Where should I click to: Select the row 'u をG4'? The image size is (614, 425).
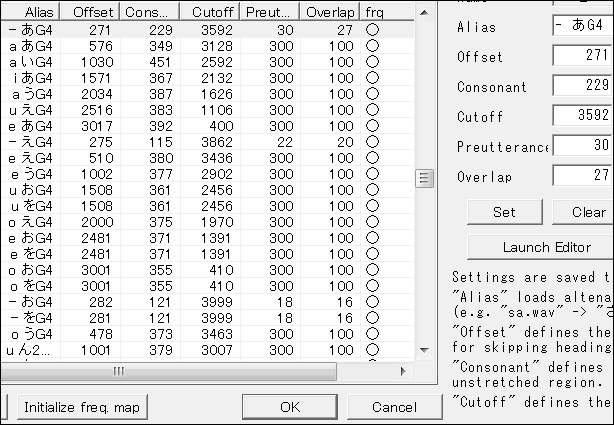coord(207,206)
